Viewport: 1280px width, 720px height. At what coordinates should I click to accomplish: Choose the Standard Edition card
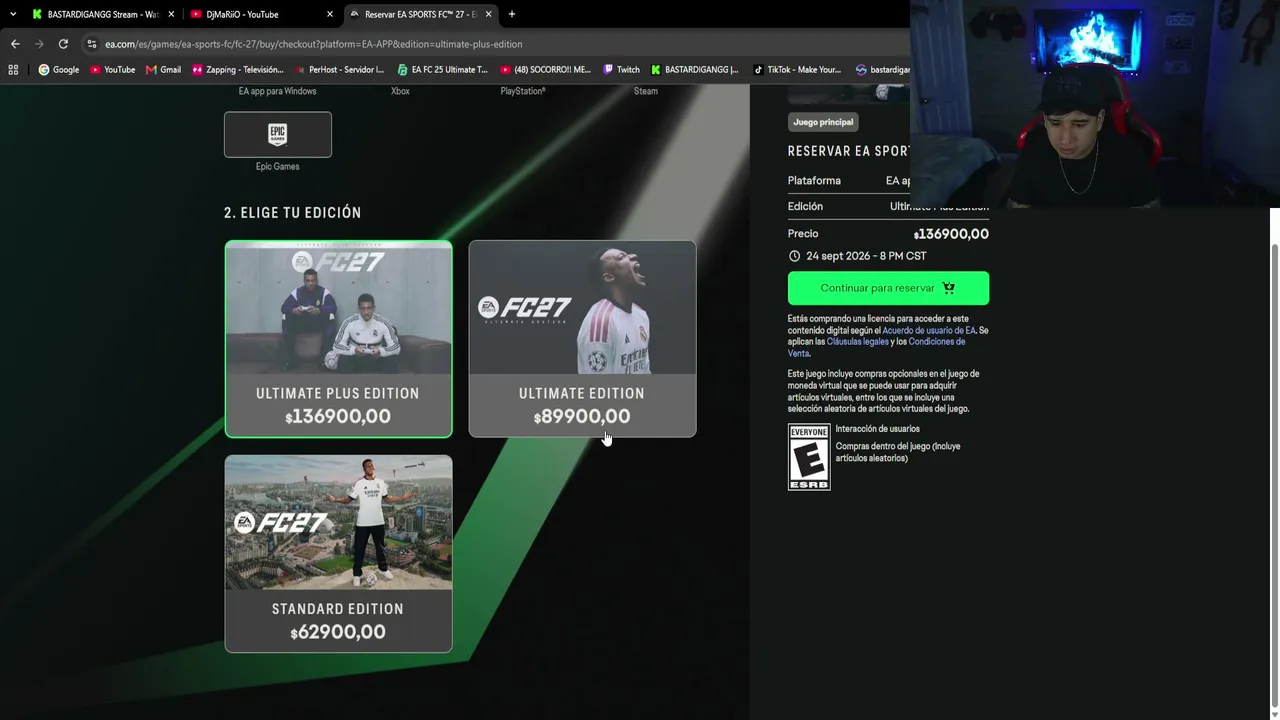[x=338, y=554]
